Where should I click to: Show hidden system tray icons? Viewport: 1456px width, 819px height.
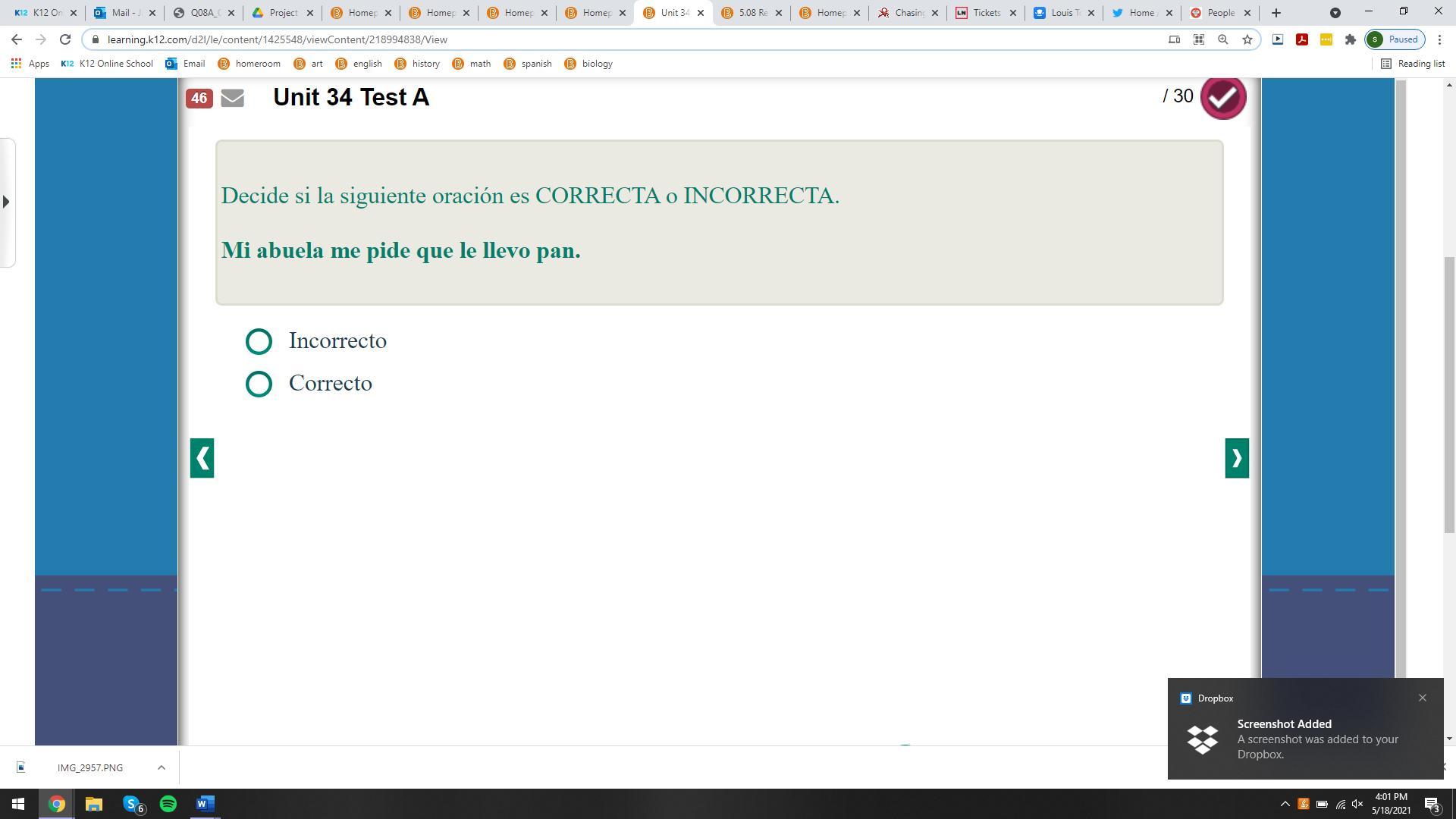coord(1285,804)
